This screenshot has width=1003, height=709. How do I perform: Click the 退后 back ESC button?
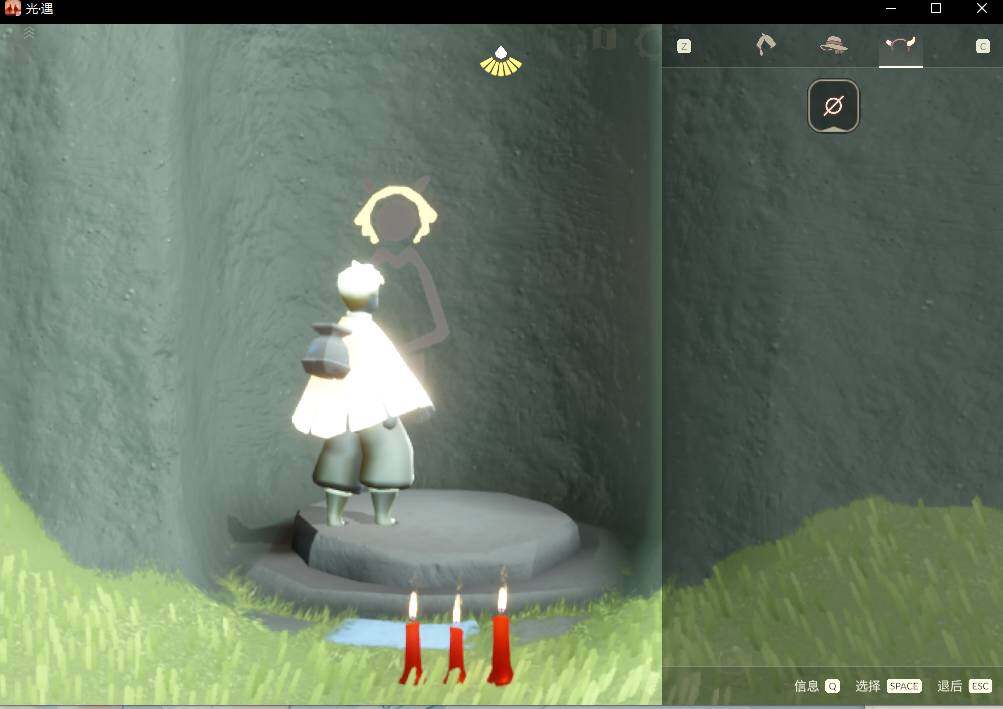[x=965, y=686]
